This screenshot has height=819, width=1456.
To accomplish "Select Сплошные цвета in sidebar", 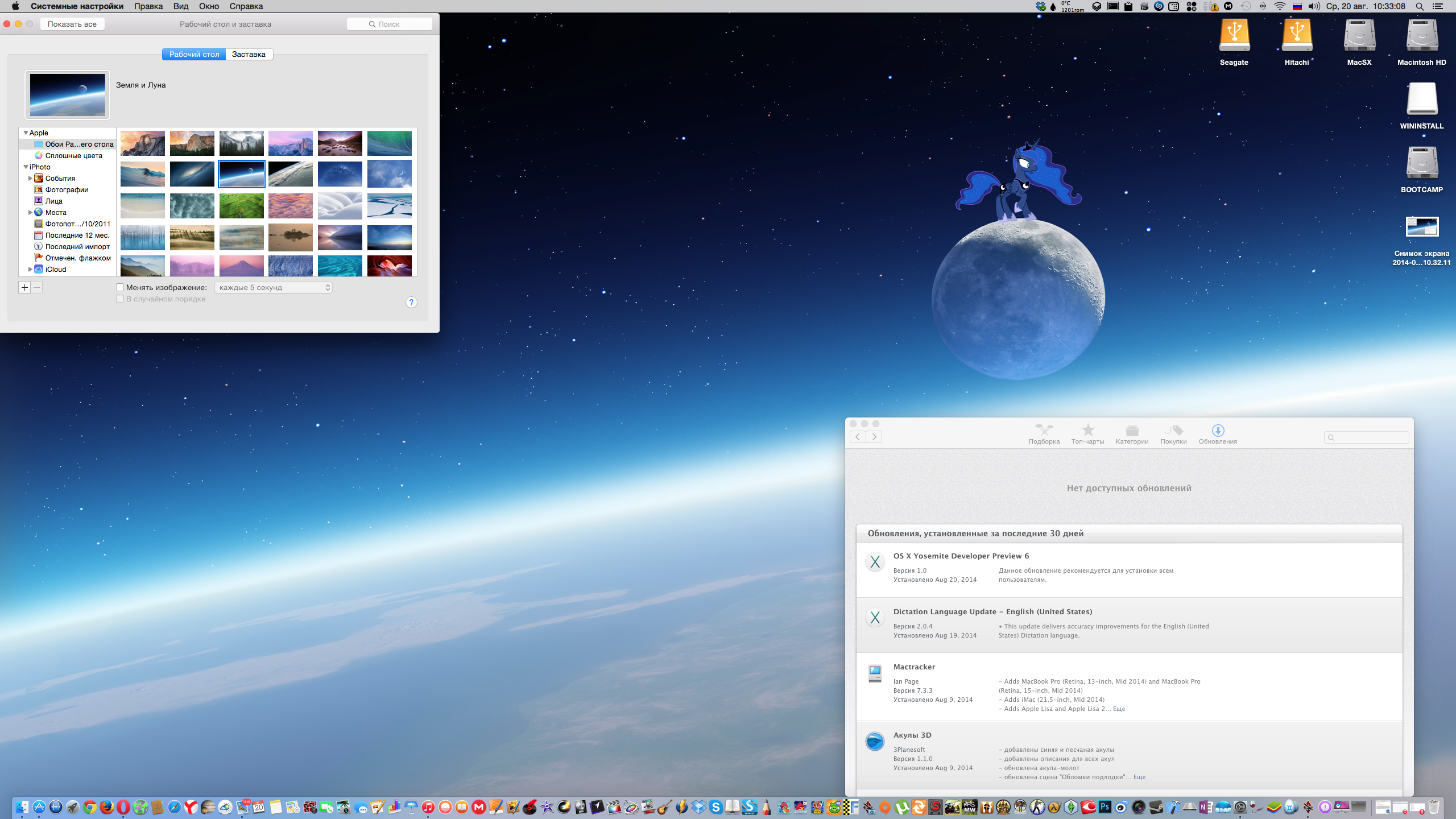I will [68, 155].
